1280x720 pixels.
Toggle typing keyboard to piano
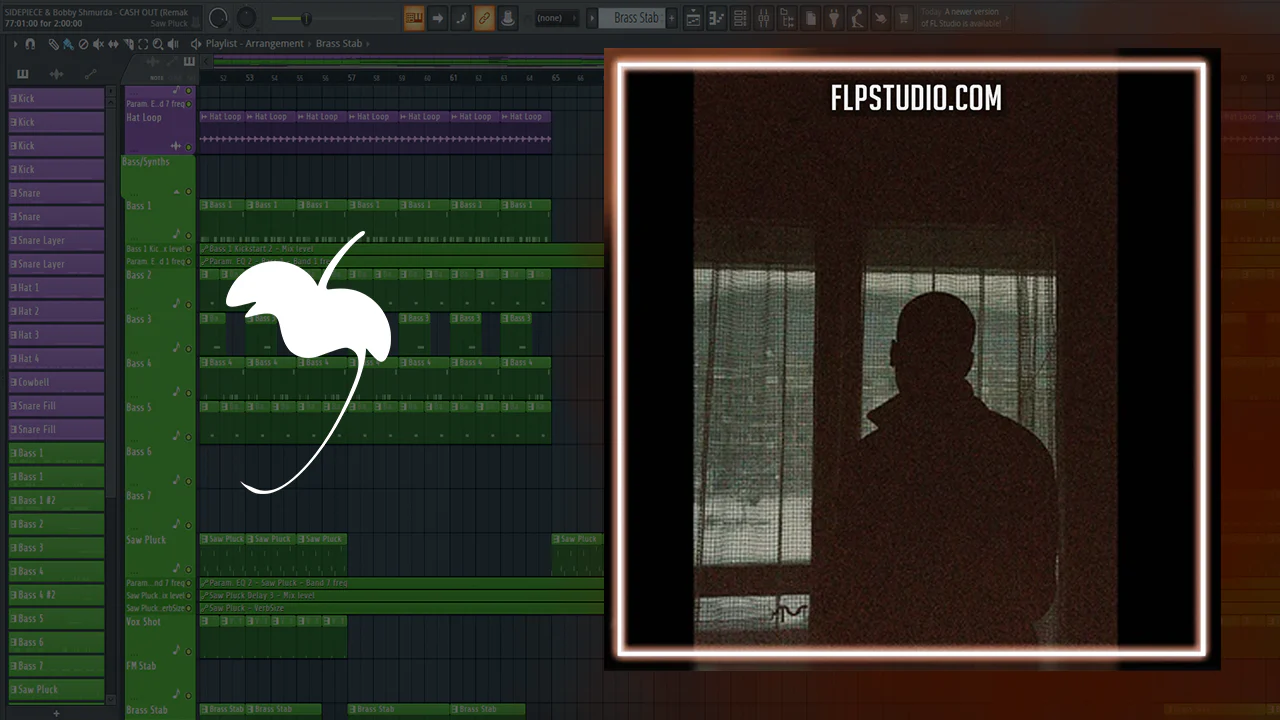[x=414, y=18]
